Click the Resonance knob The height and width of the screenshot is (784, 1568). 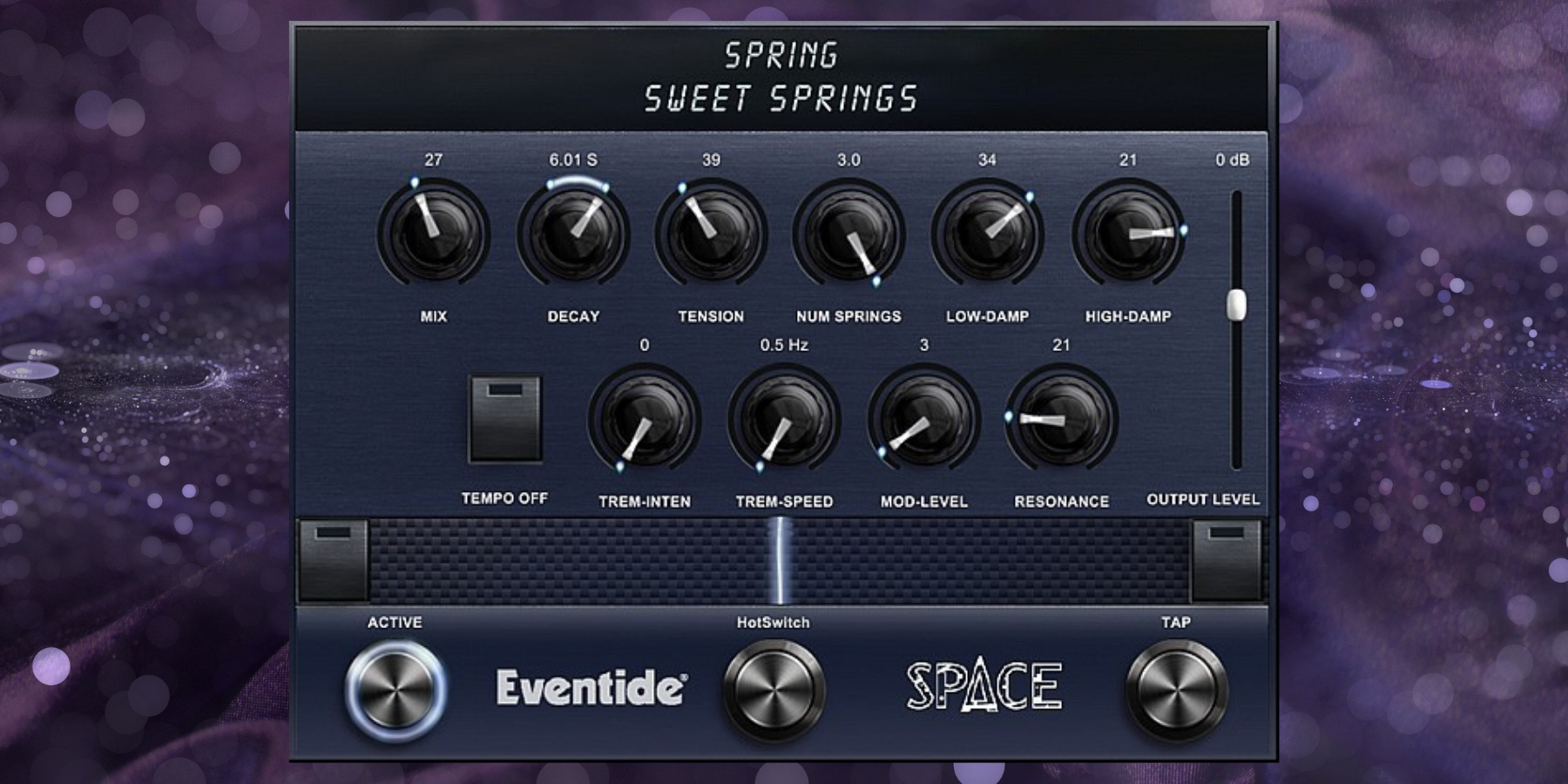(1061, 419)
